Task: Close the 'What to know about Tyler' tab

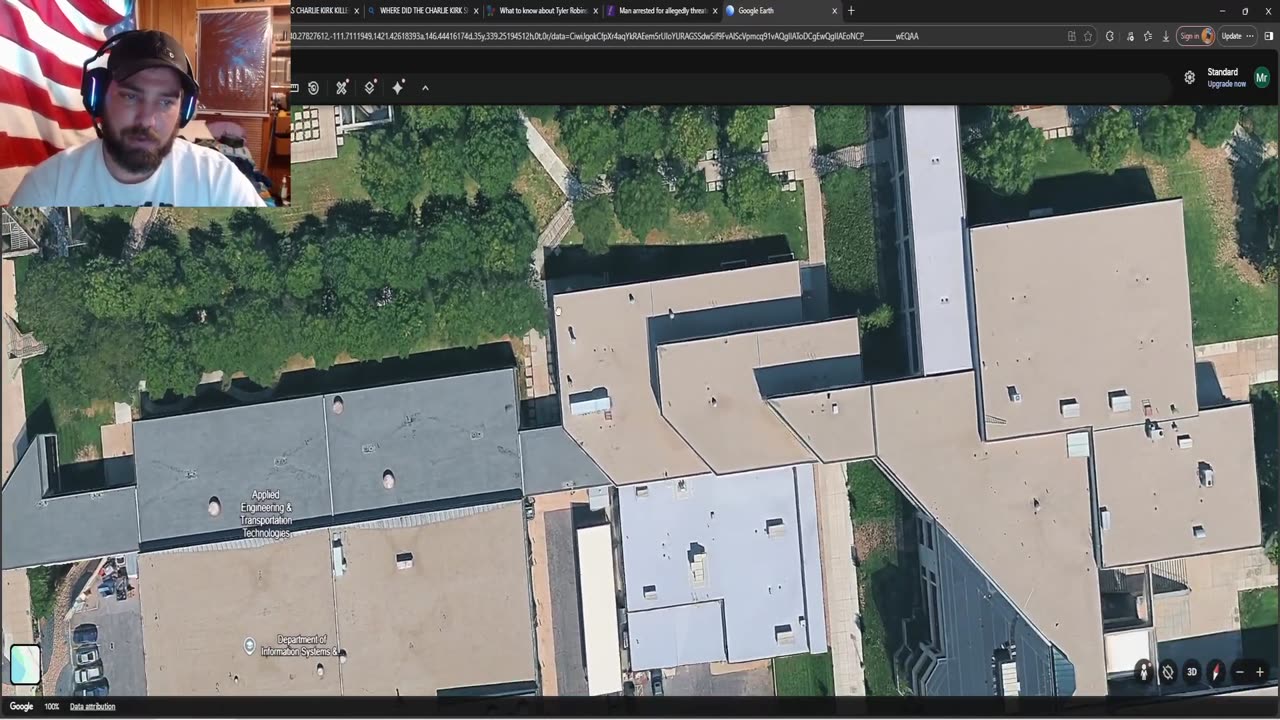Action: click(596, 11)
